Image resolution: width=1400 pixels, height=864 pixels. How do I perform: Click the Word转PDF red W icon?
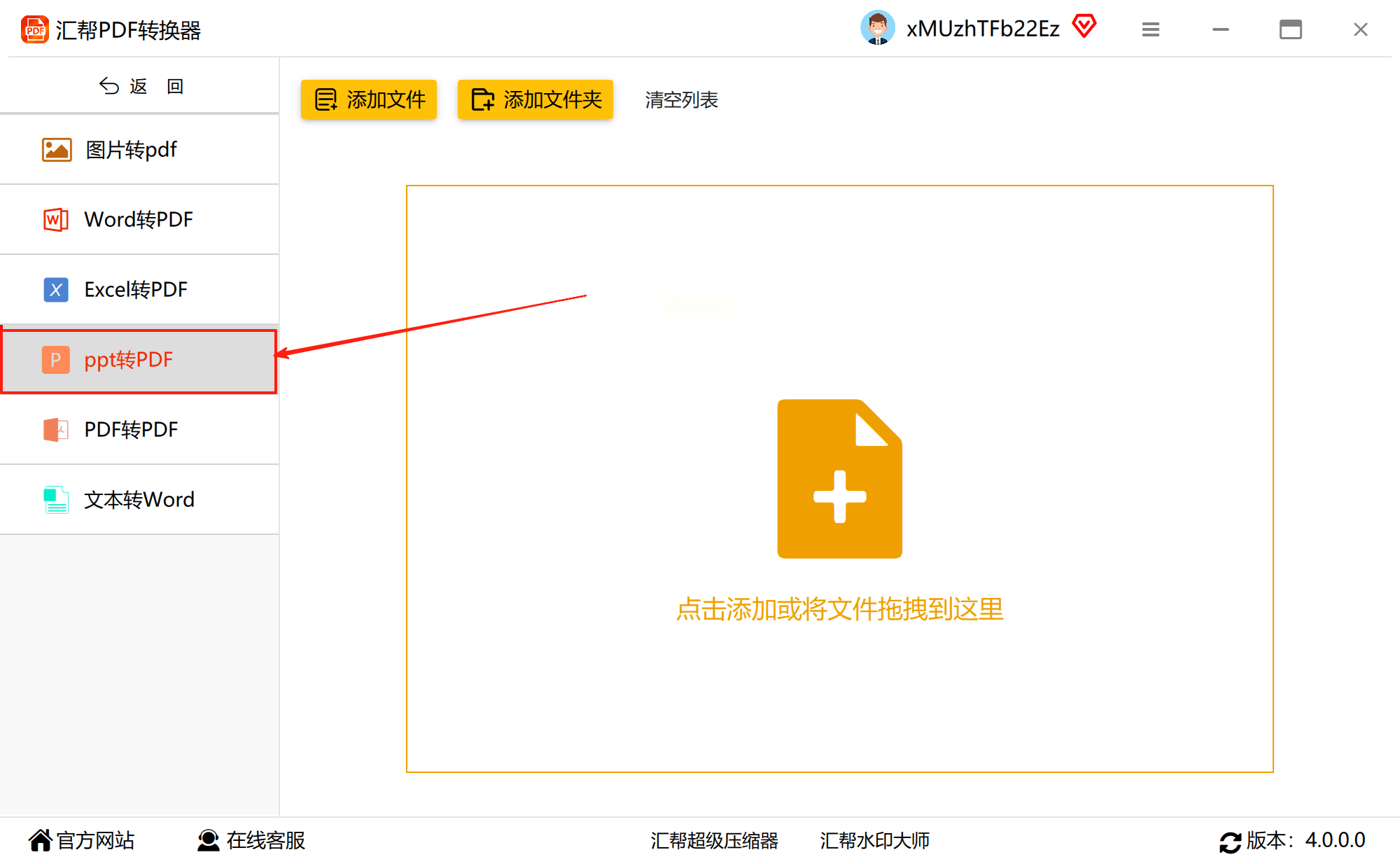click(56, 220)
